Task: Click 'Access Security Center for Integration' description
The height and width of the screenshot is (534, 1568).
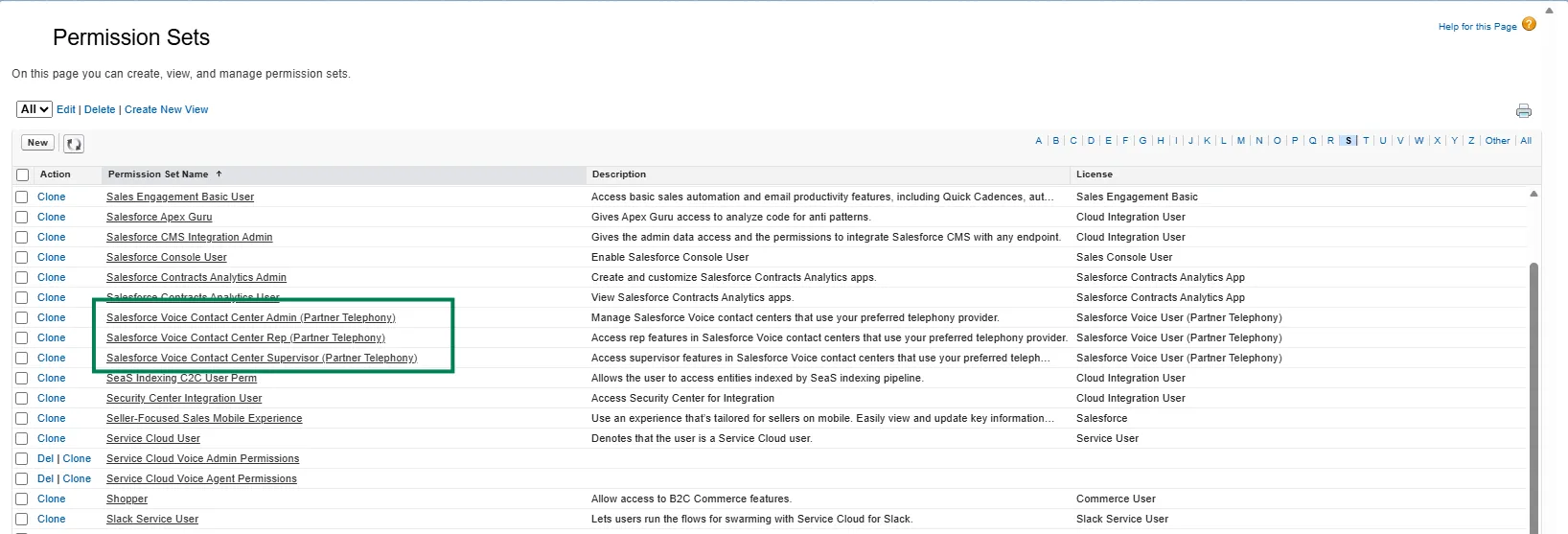Action: (x=682, y=398)
